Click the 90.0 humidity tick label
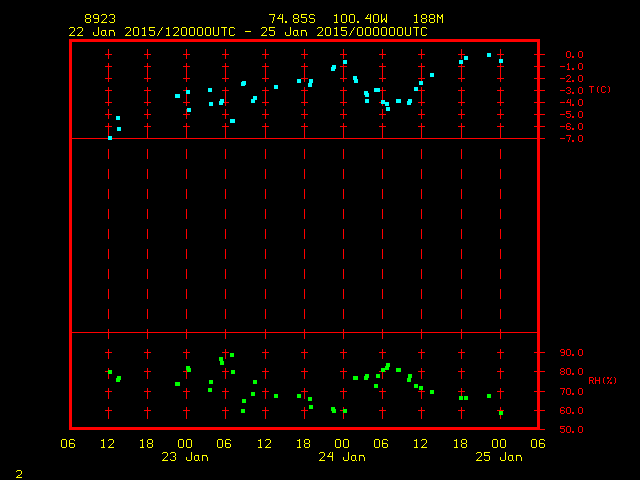This screenshot has width=640, height=480. click(x=572, y=353)
